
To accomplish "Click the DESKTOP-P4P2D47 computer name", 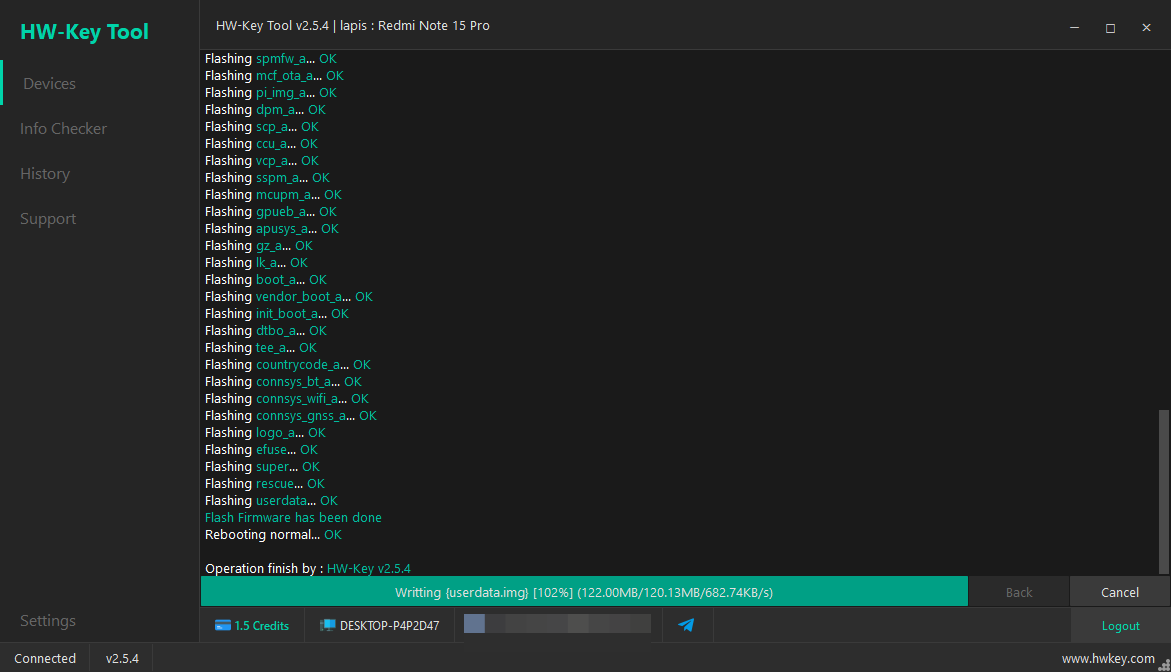I will [389, 626].
